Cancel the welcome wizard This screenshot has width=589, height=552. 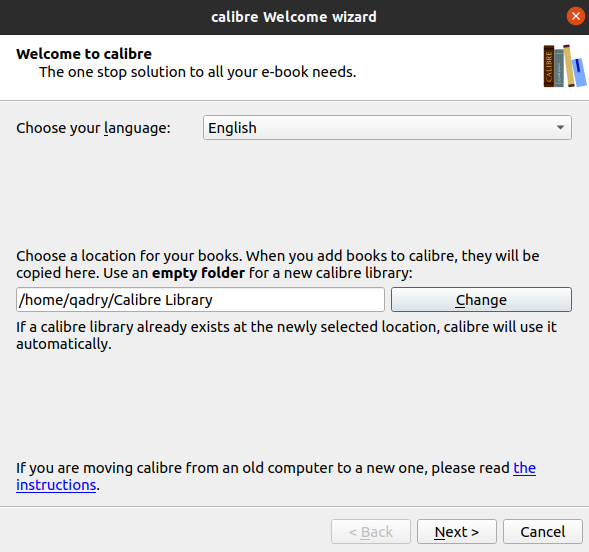543,532
